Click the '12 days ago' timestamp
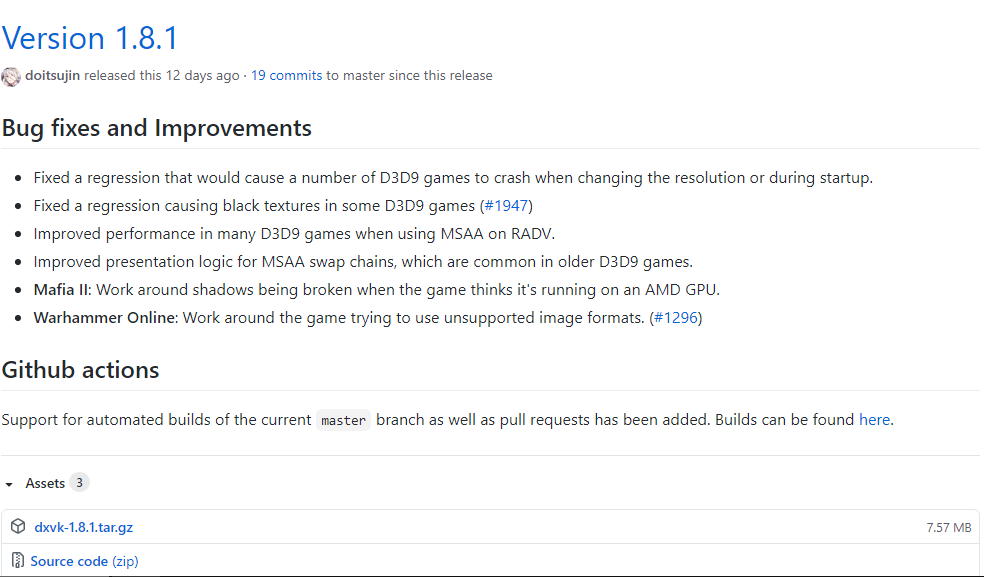Viewport: 984px width, 577px height. tap(202, 75)
